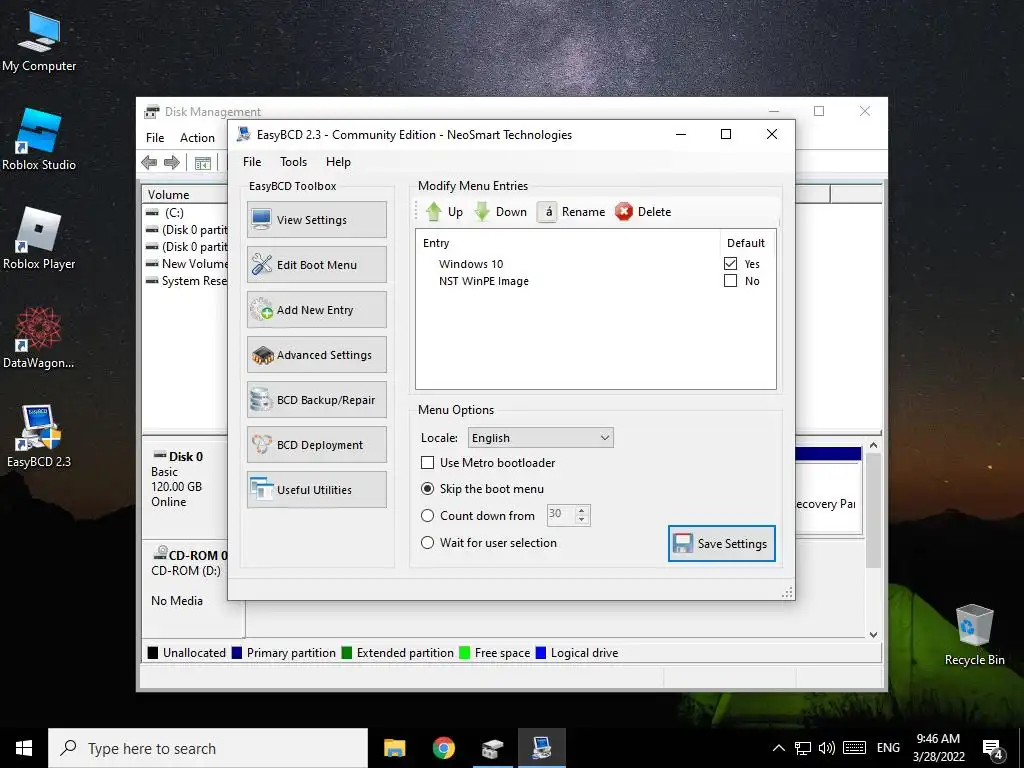Open Windows Start menu
Screen dimensions: 1024x768
pos(24,748)
